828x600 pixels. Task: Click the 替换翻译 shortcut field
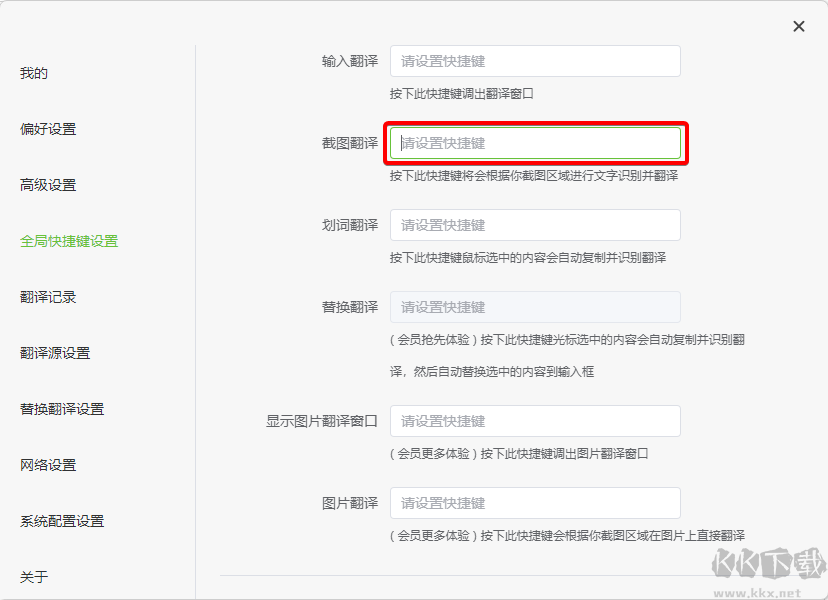535,307
